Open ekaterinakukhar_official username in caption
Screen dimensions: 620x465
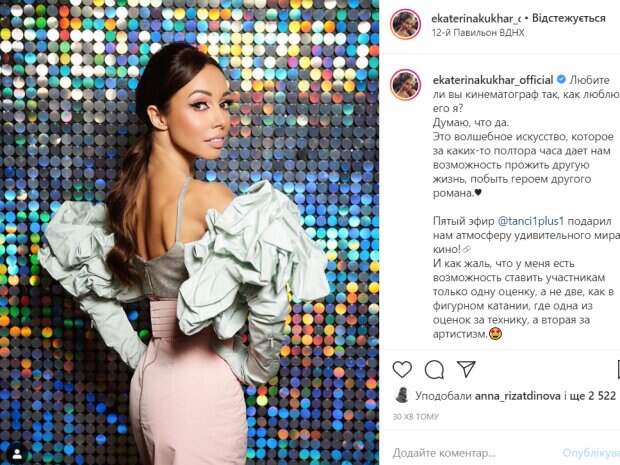493,80
